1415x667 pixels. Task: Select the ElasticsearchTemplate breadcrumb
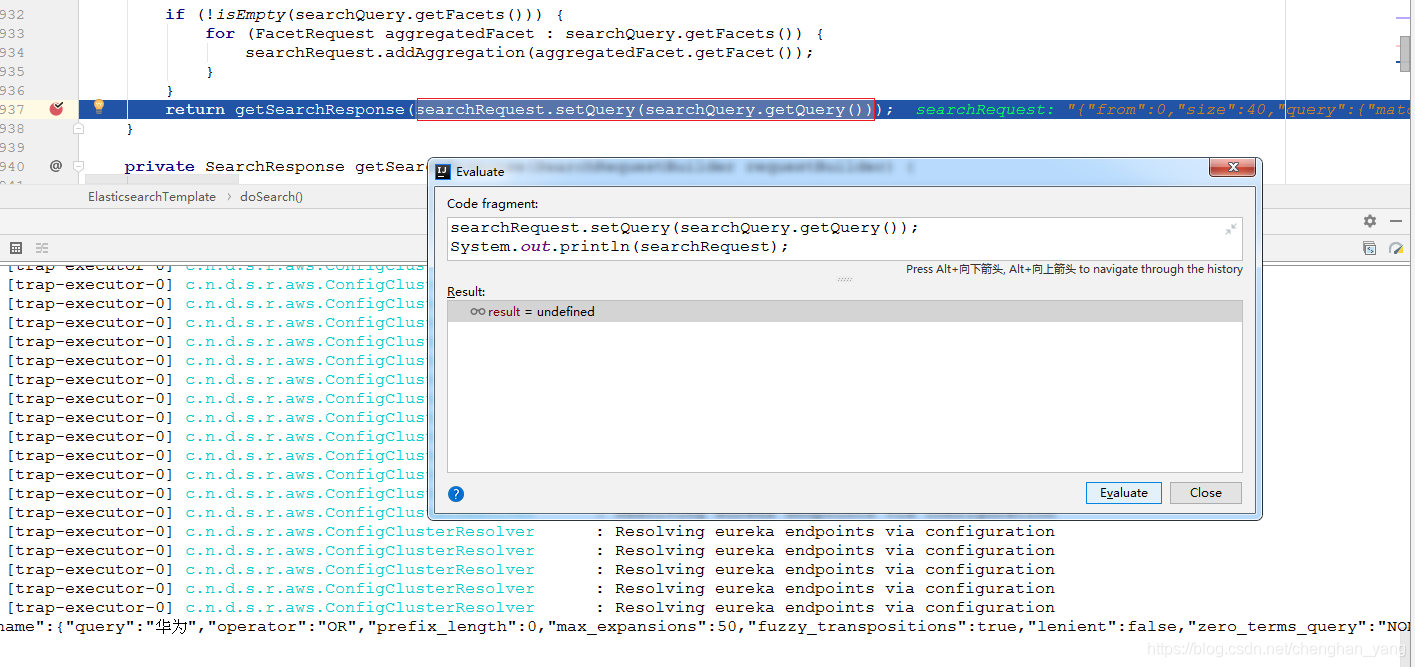pyautogui.click(x=152, y=197)
